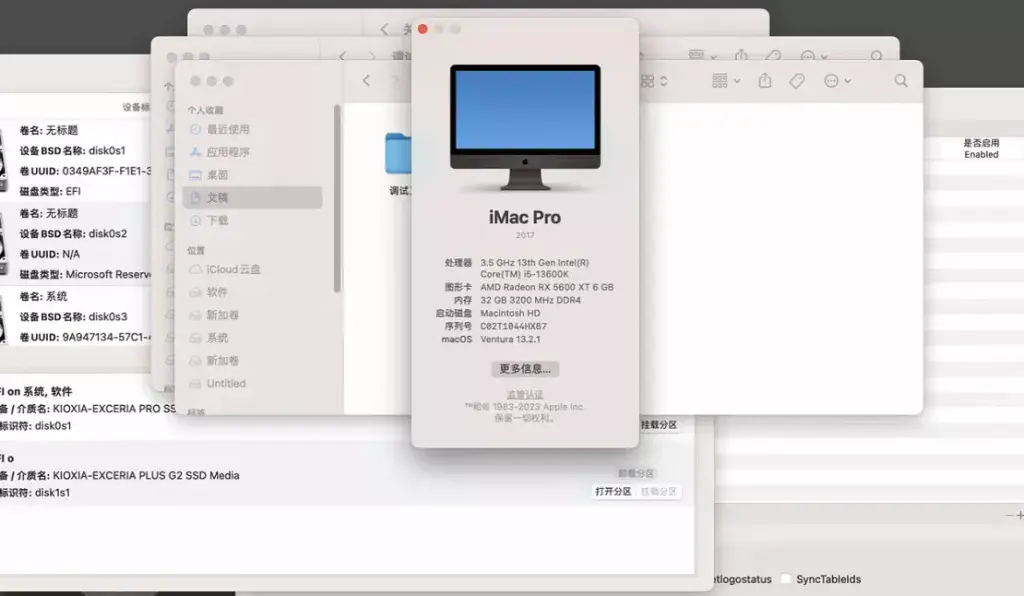Viewport: 1024px width, 596px height.
Task: Click the plus button below the table
Action: coord(1019,515)
